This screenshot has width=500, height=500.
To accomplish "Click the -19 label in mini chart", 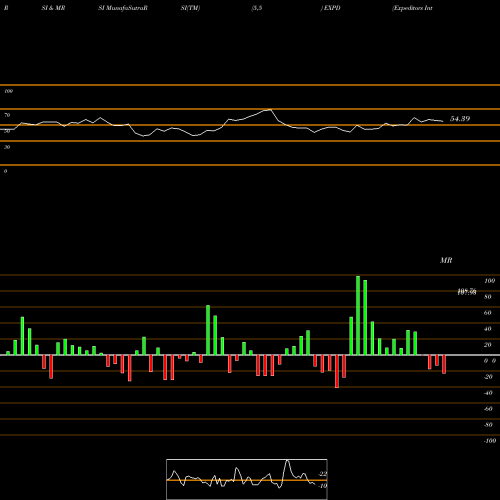I will (323, 486).
